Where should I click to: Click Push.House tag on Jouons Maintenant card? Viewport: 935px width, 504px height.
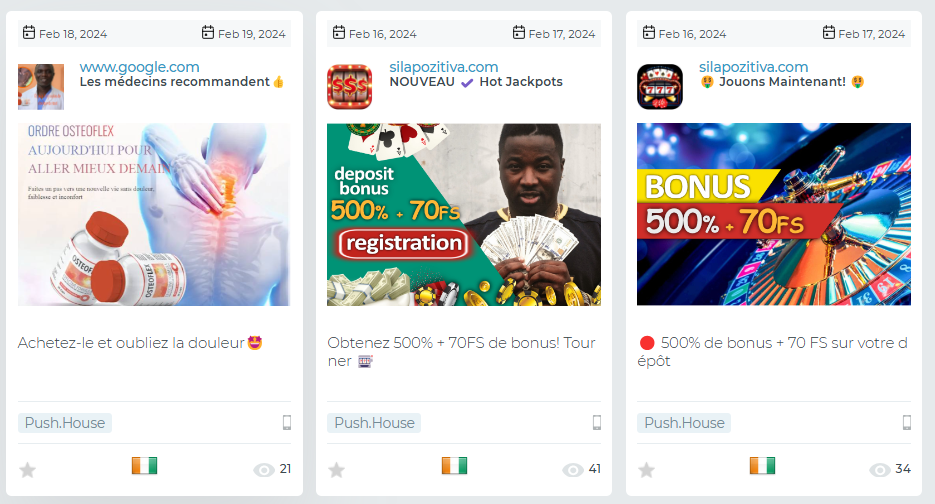[x=684, y=423]
